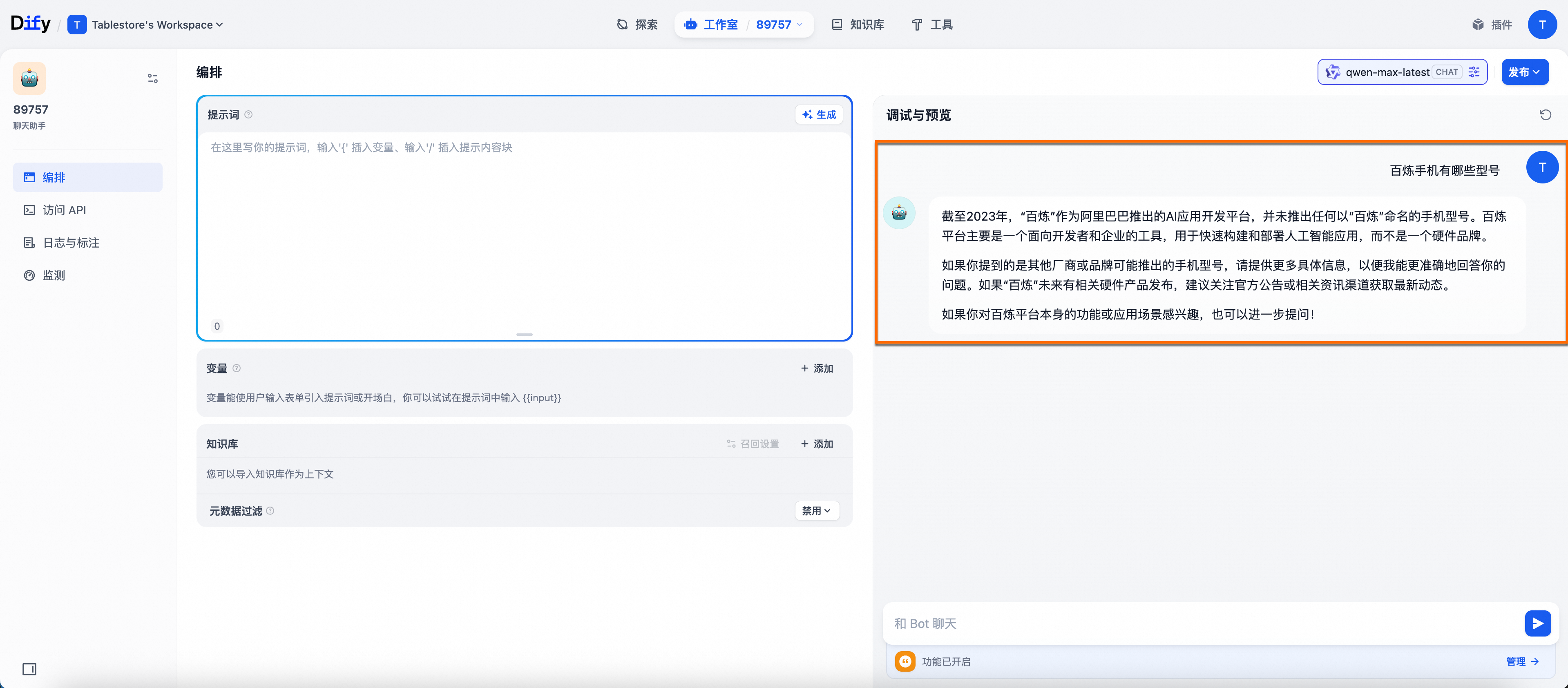Expand the 89757 app dropdown
The image size is (1568, 688).
pyautogui.click(x=780, y=25)
